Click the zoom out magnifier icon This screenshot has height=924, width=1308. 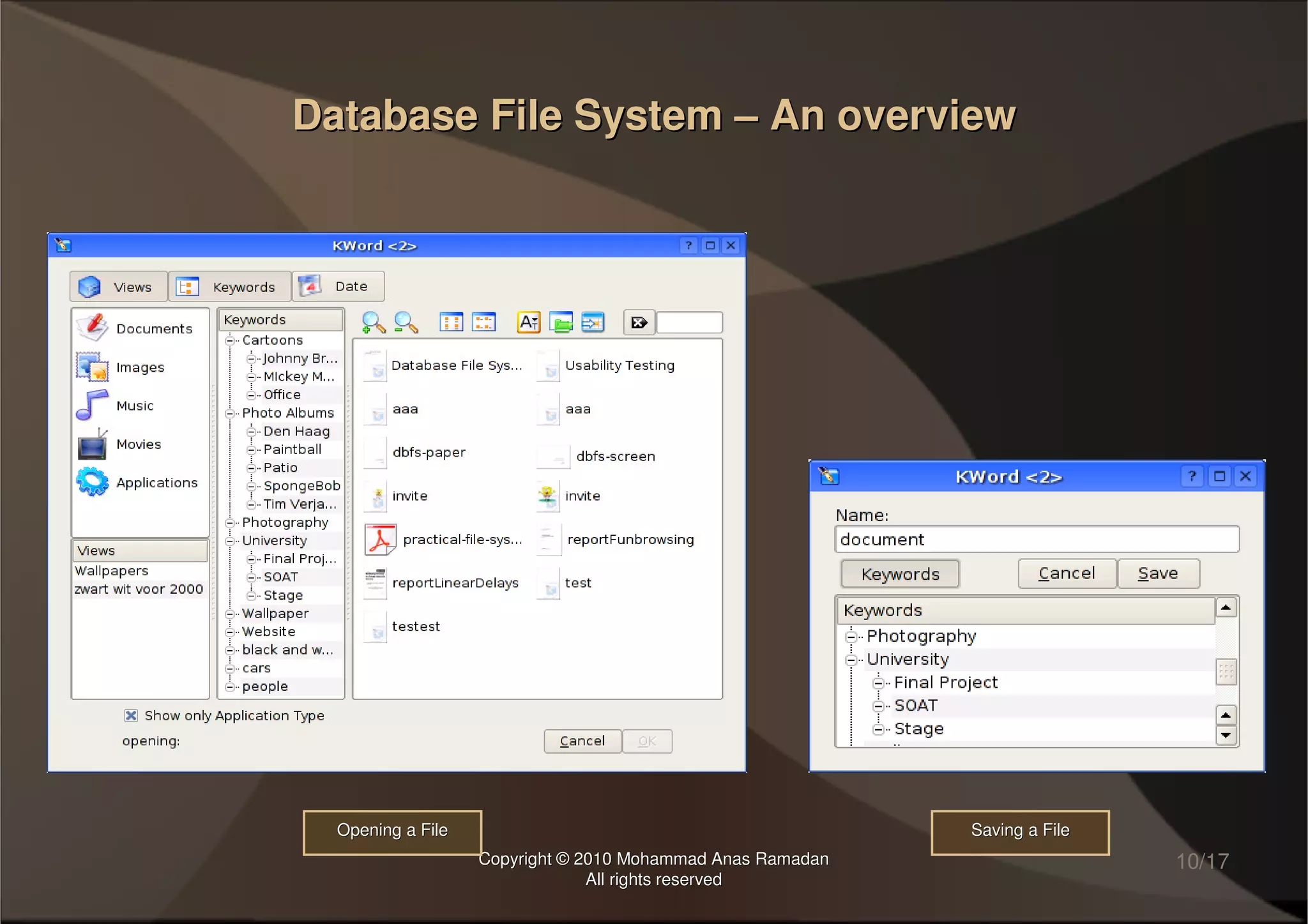coord(406,322)
